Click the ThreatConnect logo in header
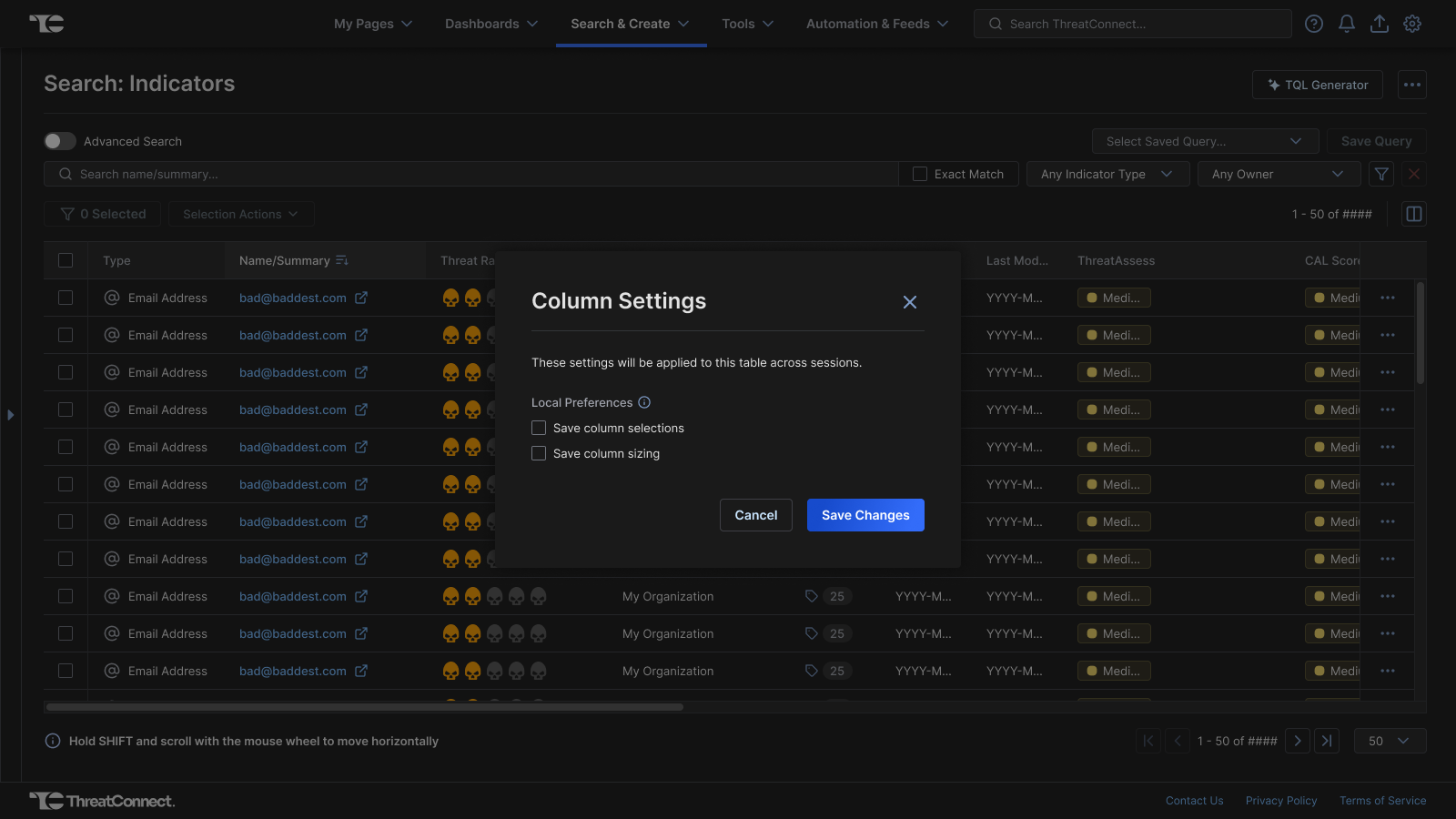This screenshot has height=819, width=1456. click(x=46, y=24)
